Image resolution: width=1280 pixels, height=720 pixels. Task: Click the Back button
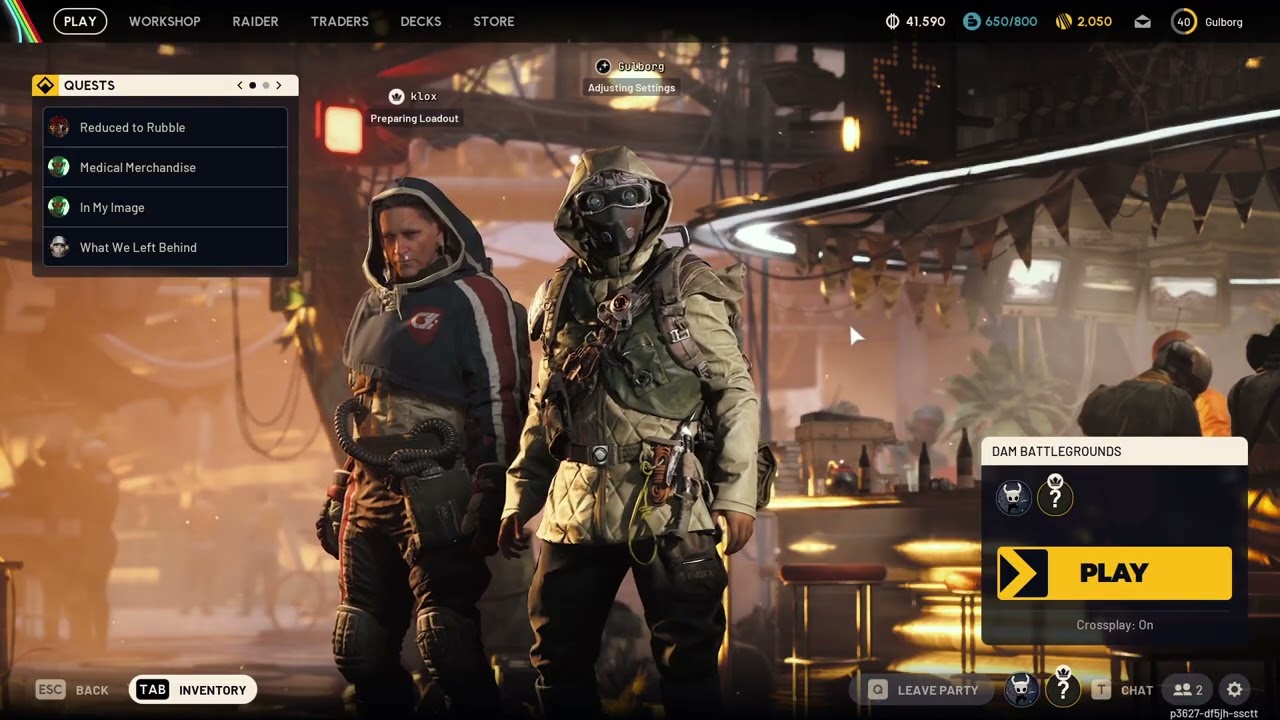(x=72, y=689)
